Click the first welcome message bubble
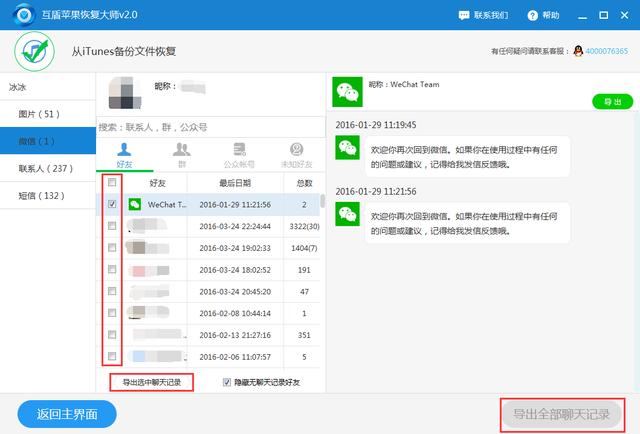This screenshot has width=640, height=434. (467, 157)
